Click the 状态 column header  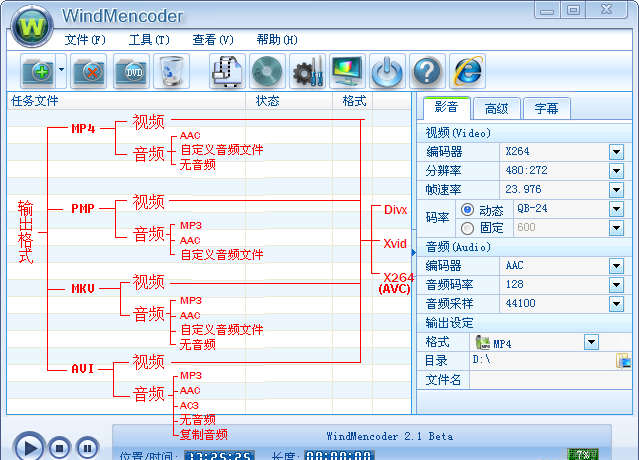tap(289, 101)
